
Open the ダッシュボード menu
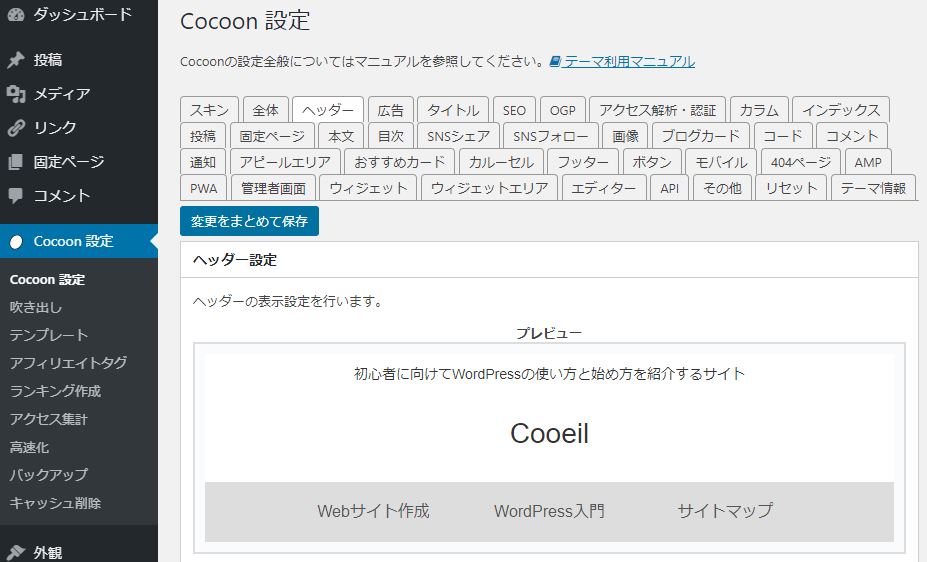click(x=79, y=15)
